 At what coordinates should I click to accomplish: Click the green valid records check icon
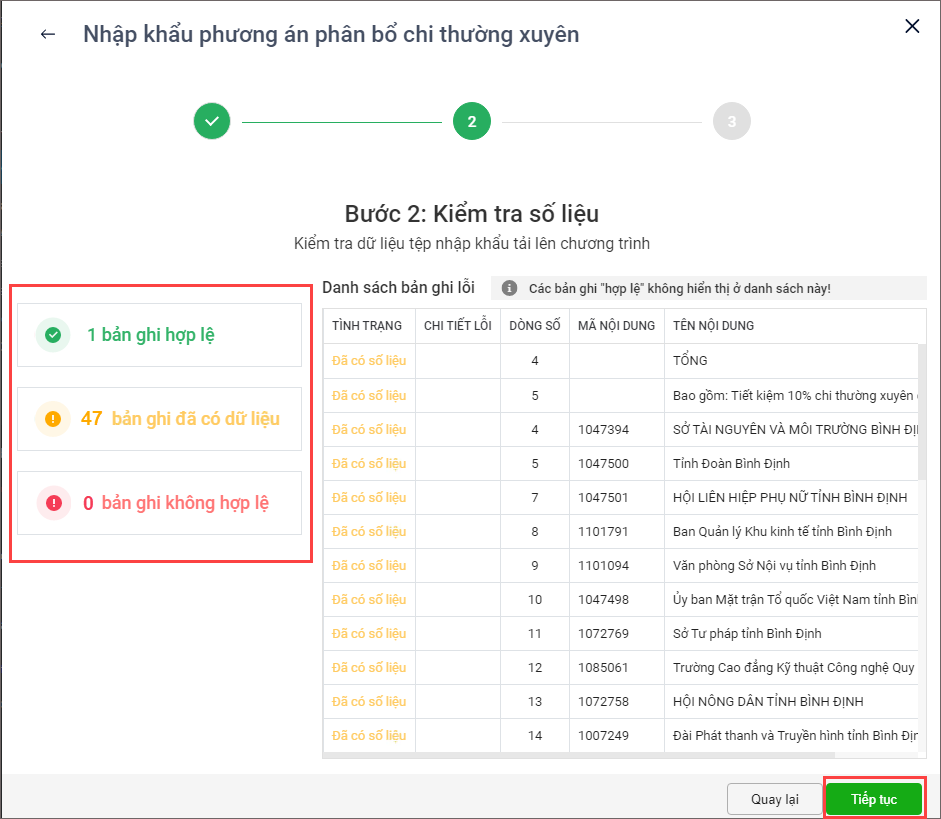(x=53, y=335)
